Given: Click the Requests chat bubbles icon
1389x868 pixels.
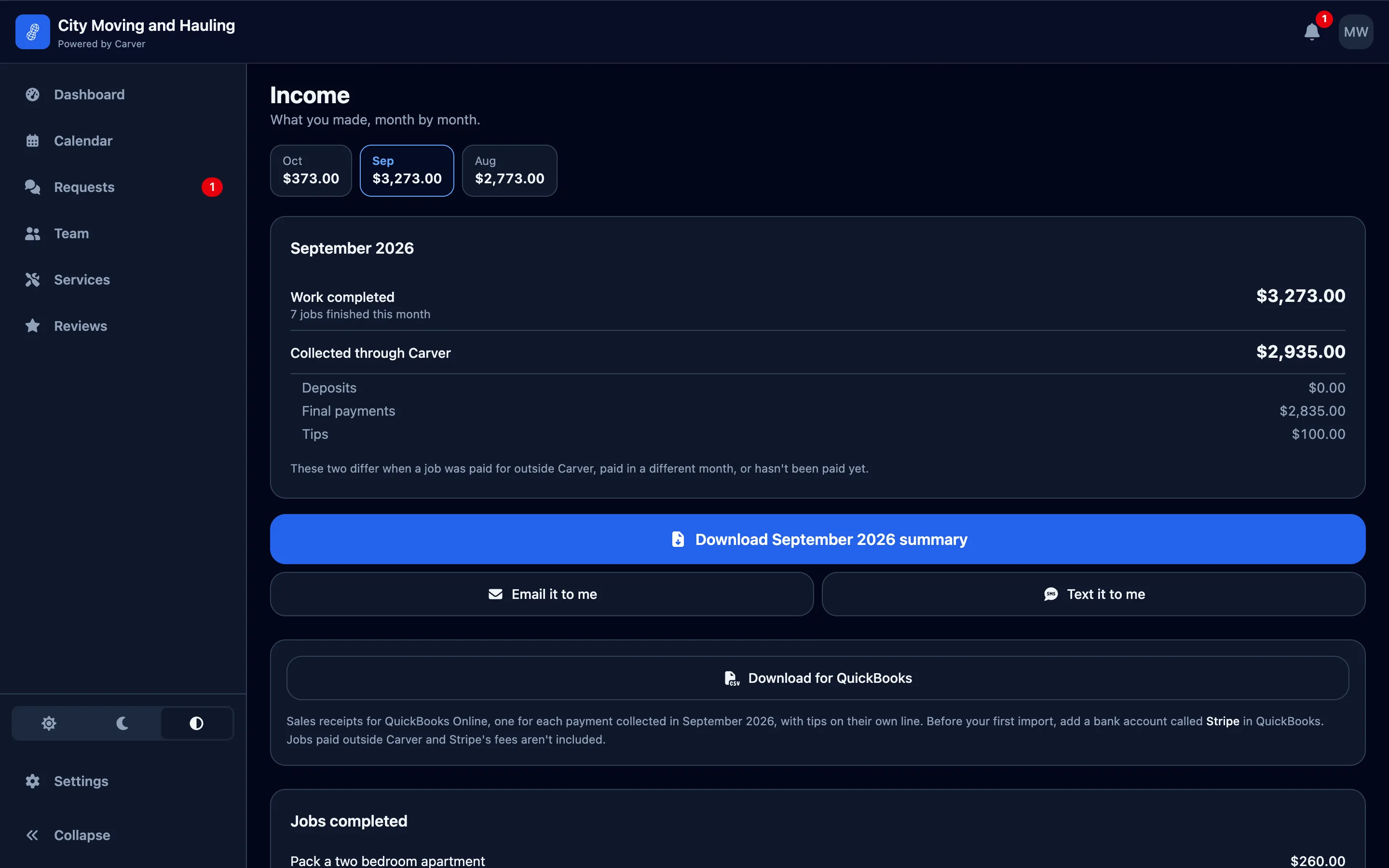Looking at the screenshot, I should point(33,187).
